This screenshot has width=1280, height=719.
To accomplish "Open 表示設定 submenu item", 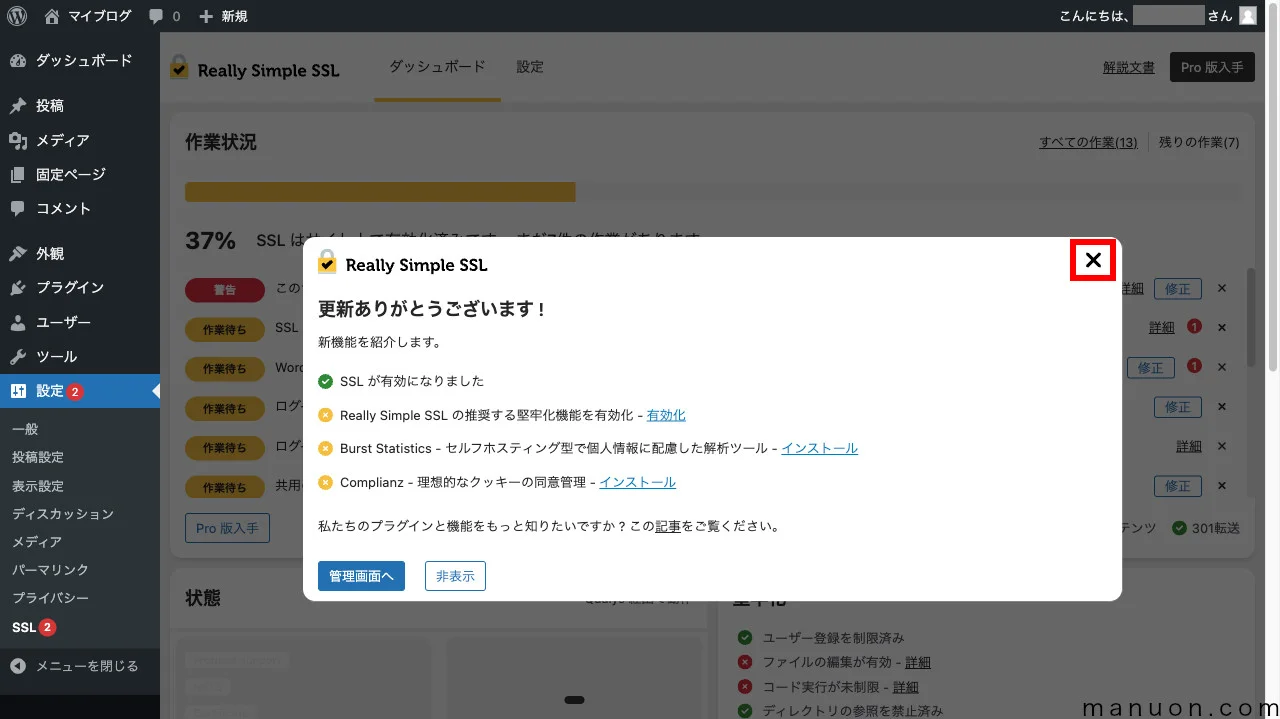I will click(38, 485).
